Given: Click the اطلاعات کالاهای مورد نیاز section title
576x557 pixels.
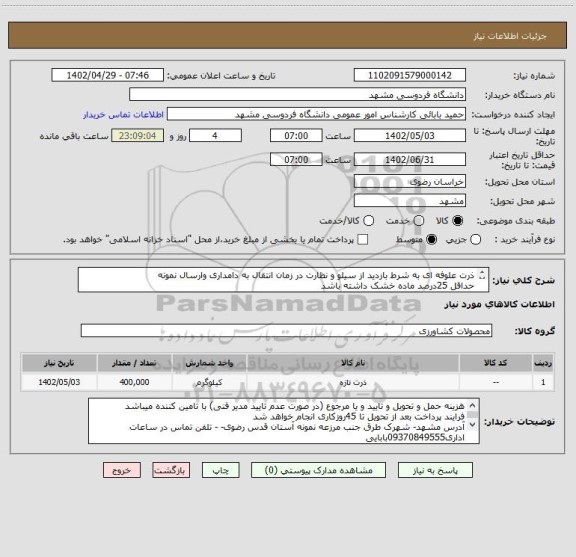Looking at the screenshot, I should click(500, 304).
